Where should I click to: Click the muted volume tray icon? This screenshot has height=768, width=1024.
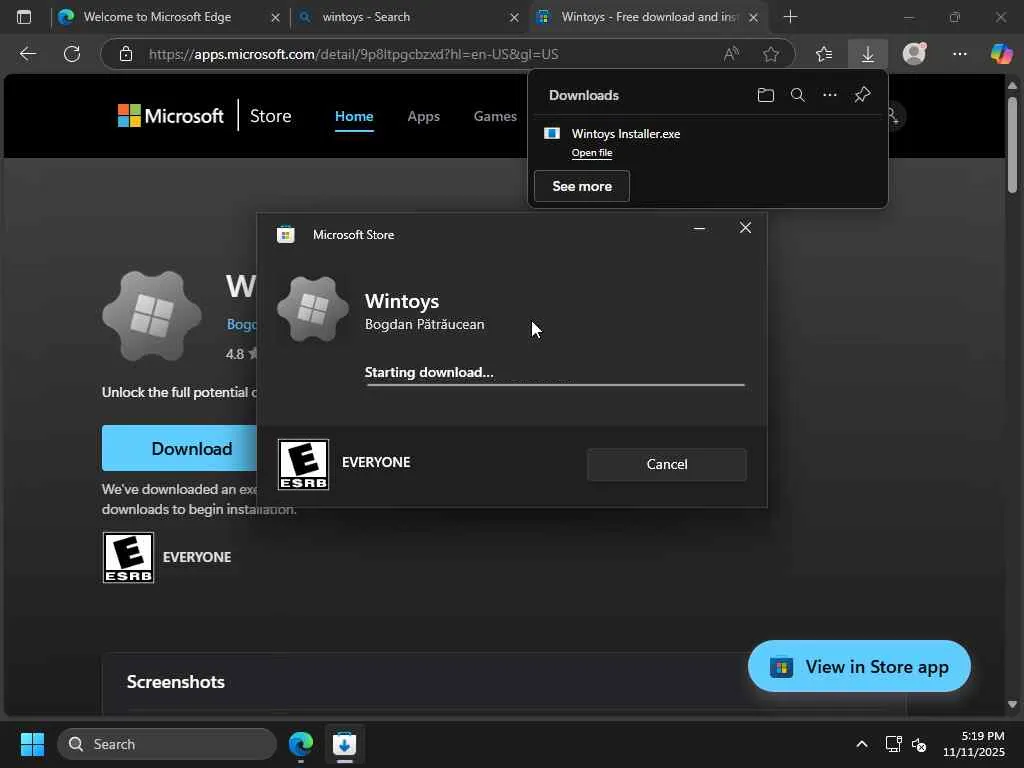click(x=919, y=744)
